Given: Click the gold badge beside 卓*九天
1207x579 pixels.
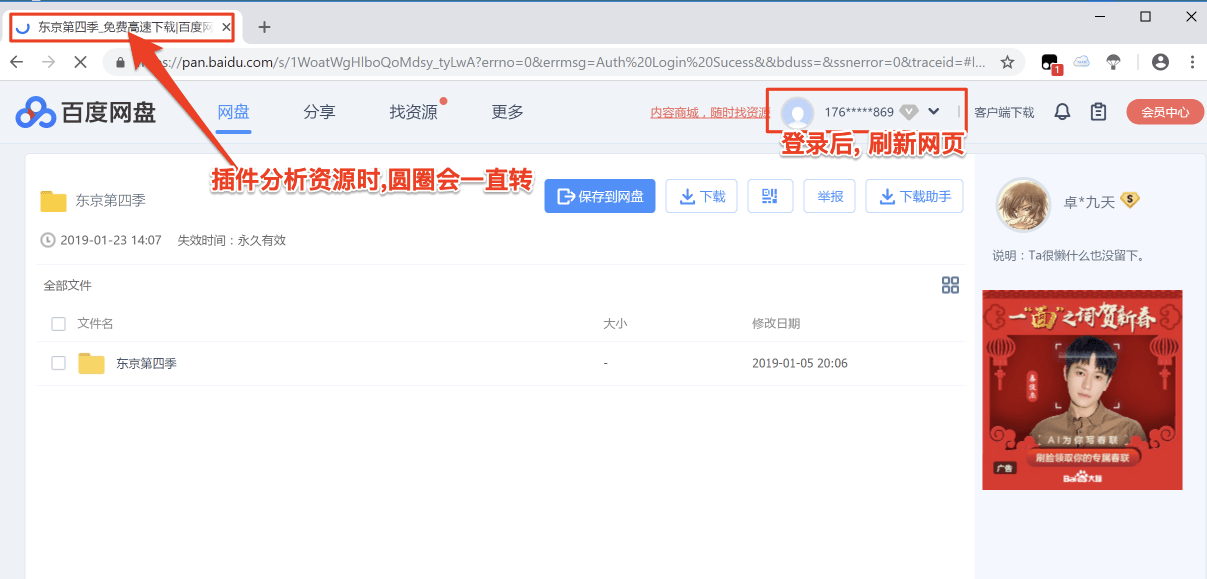Looking at the screenshot, I should [1130, 200].
